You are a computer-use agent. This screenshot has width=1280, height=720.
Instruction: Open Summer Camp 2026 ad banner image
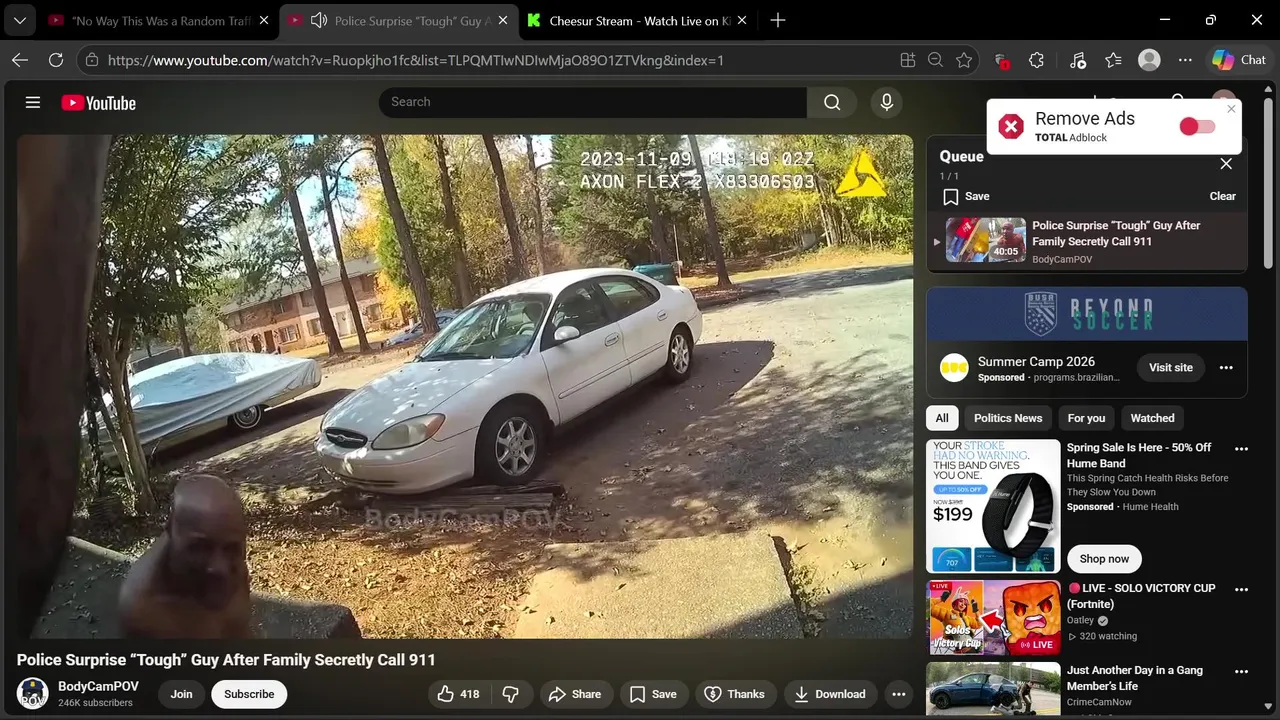[1087, 314]
